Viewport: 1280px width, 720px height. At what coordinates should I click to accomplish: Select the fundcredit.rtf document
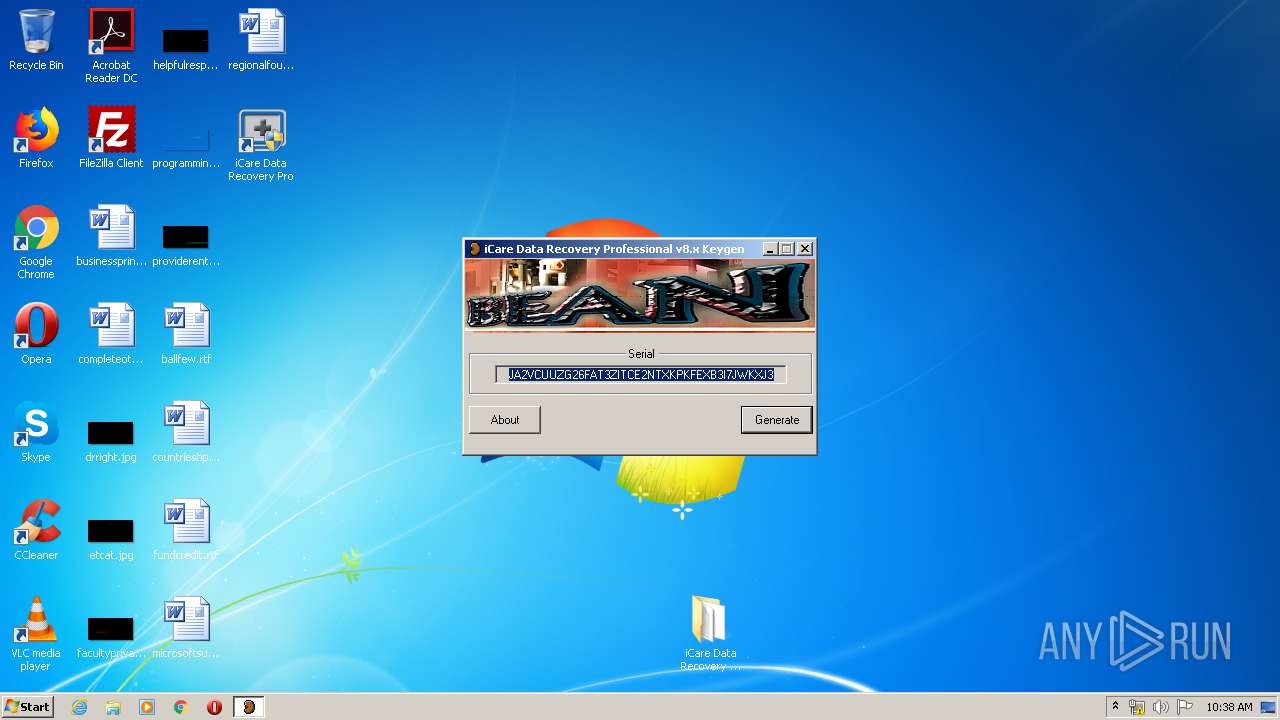(185, 531)
